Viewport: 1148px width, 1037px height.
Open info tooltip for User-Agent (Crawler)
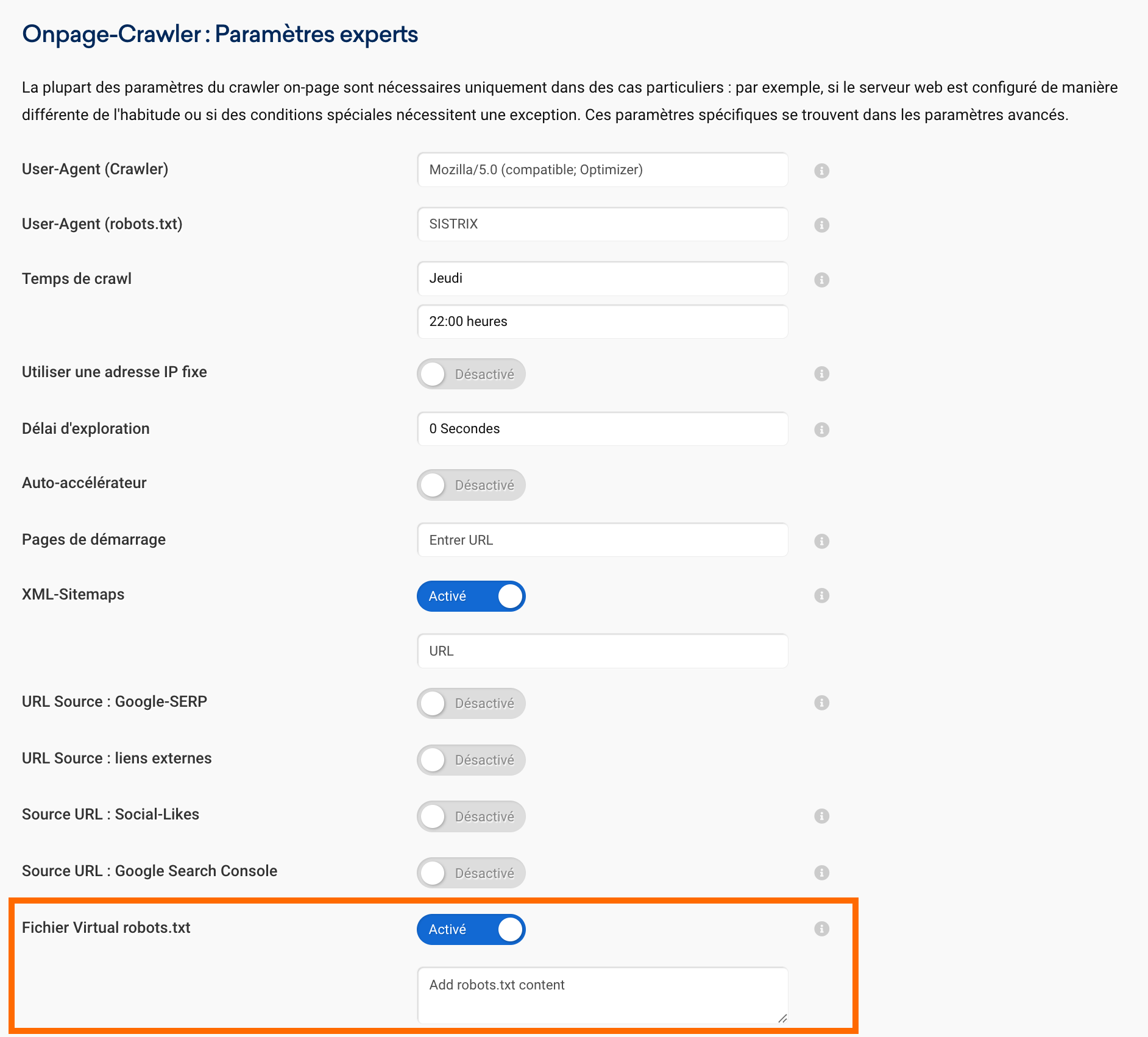coord(821,170)
